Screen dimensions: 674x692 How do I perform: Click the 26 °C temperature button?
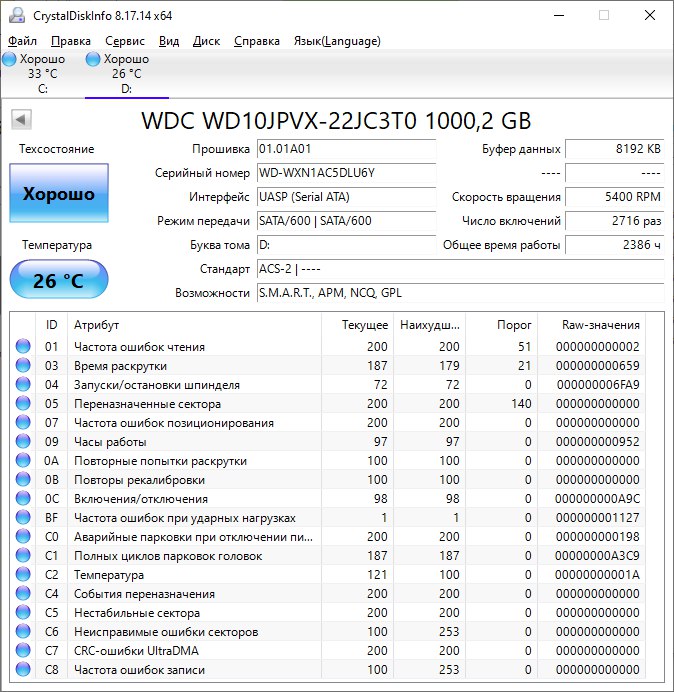tap(59, 280)
